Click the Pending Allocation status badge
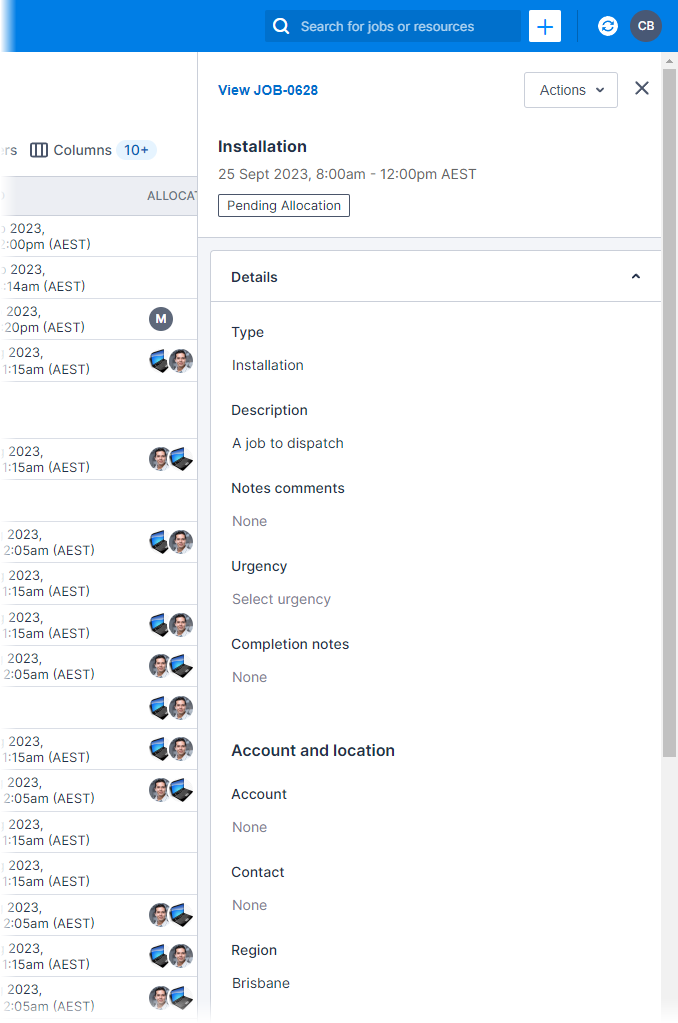 [282, 205]
